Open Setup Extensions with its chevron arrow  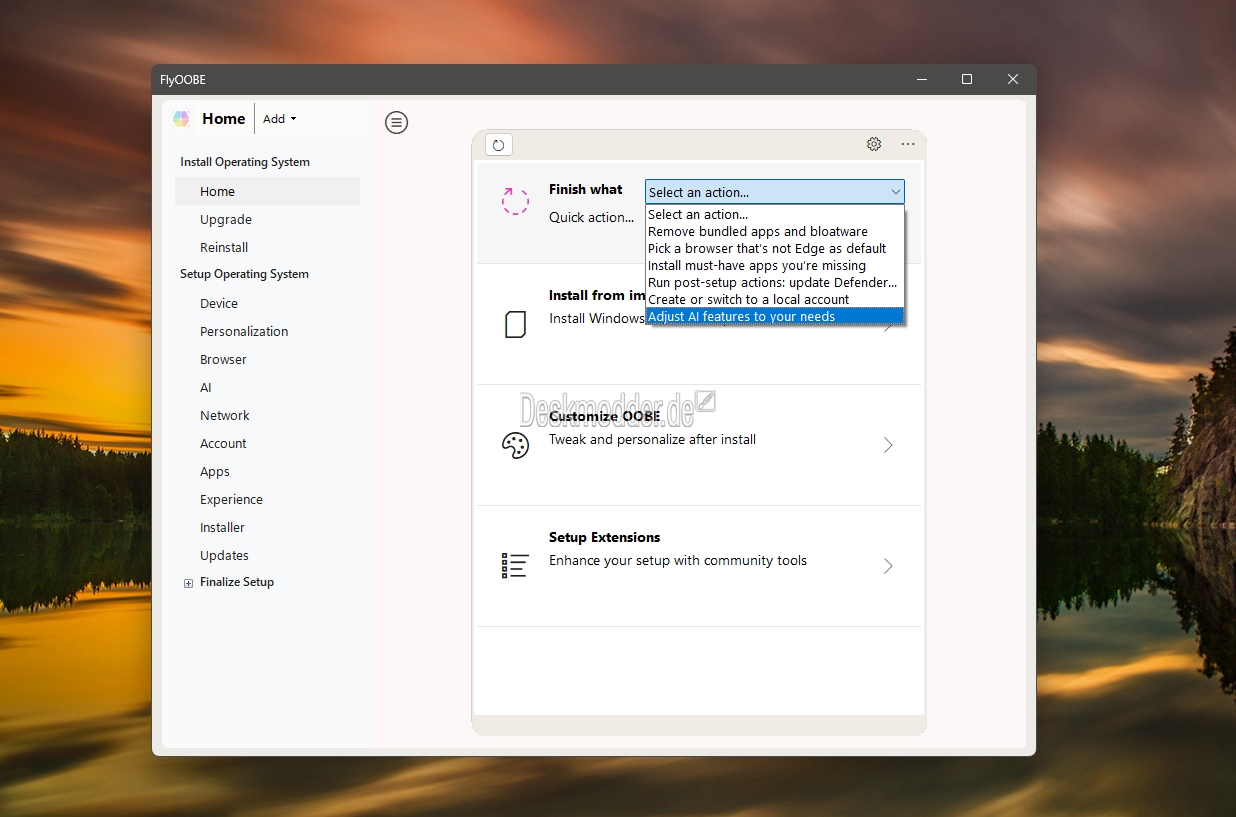click(x=887, y=566)
